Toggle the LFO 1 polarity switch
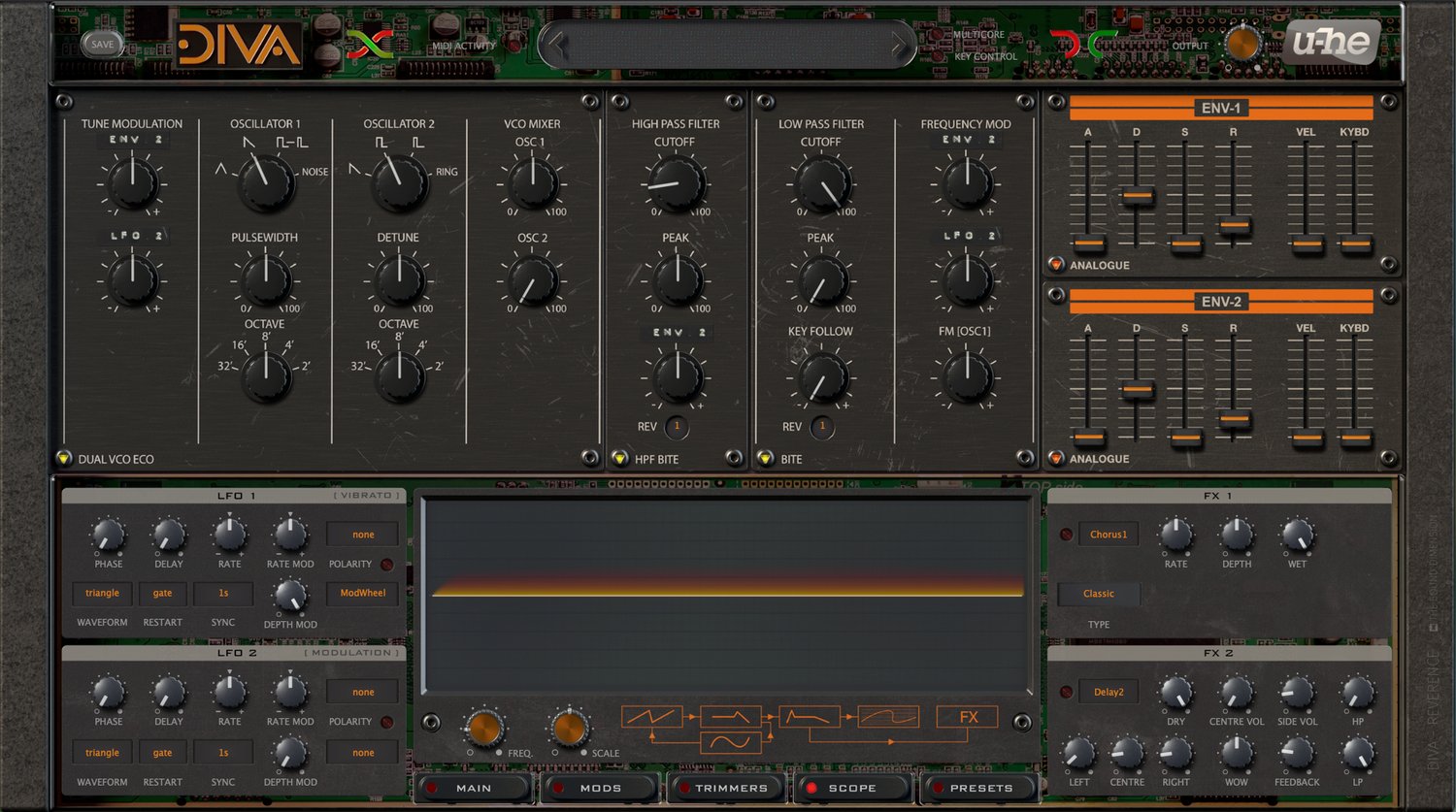 tap(386, 564)
